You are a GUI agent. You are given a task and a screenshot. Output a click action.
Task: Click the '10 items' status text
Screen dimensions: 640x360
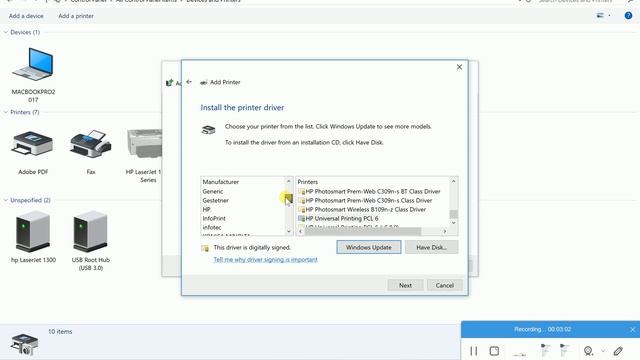(x=60, y=332)
